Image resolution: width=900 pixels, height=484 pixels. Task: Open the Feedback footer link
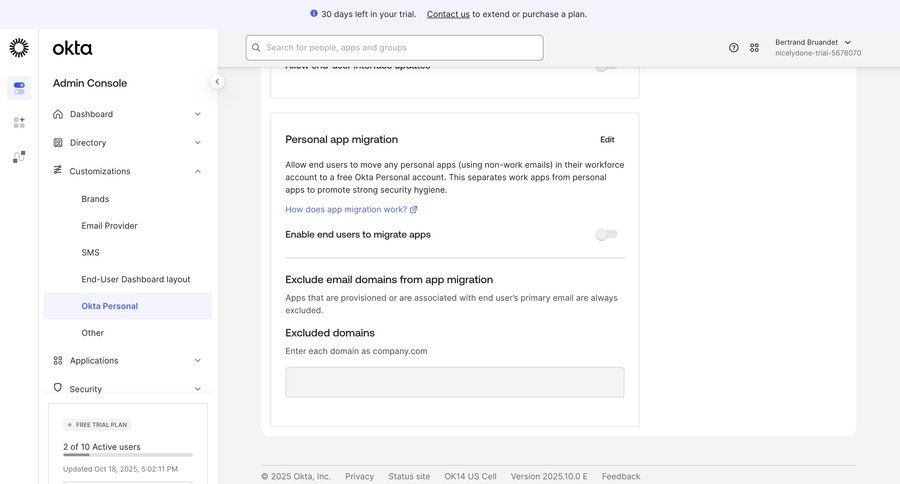pyautogui.click(x=621, y=476)
